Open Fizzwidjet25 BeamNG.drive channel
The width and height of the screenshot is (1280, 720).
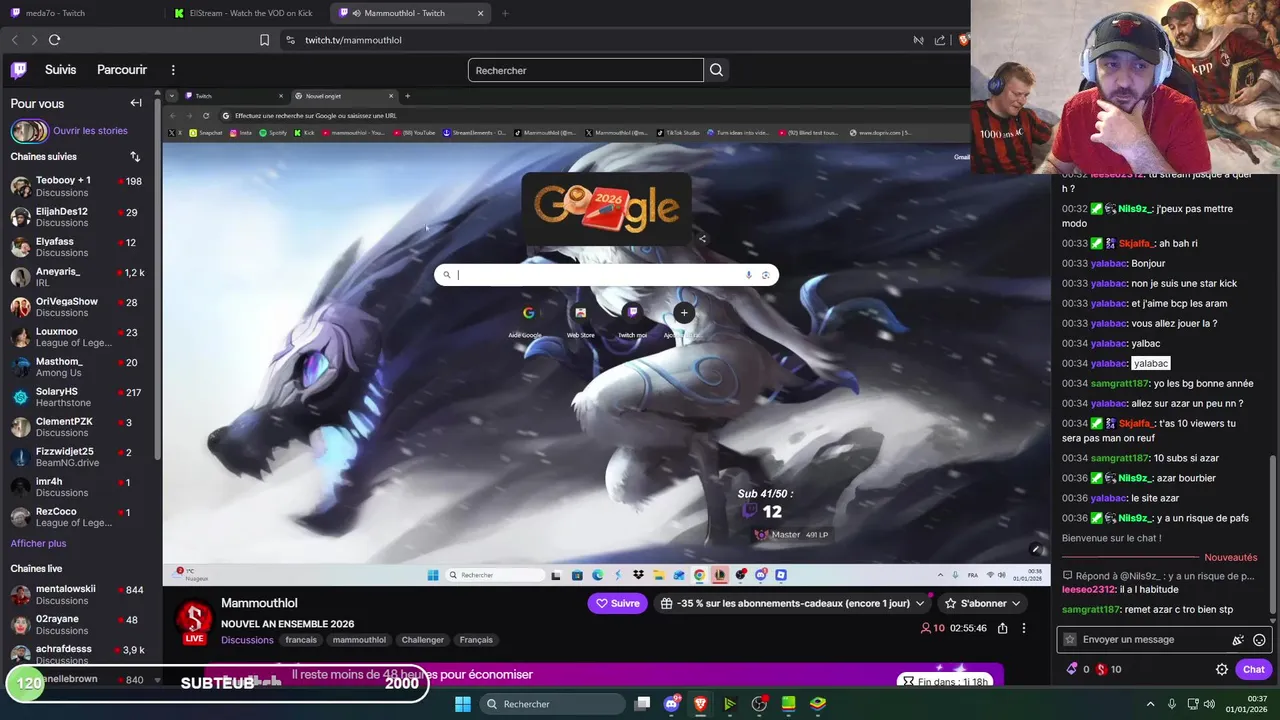coord(78,457)
